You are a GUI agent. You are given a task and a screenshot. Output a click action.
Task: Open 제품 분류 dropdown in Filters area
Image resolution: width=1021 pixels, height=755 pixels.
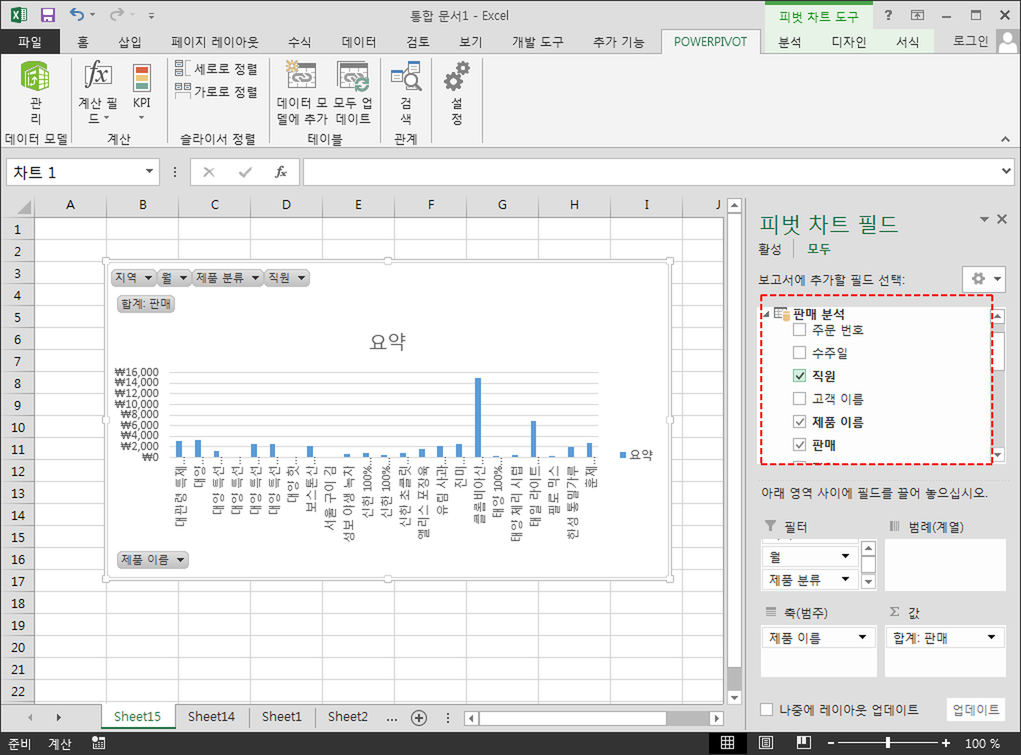[845, 579]
